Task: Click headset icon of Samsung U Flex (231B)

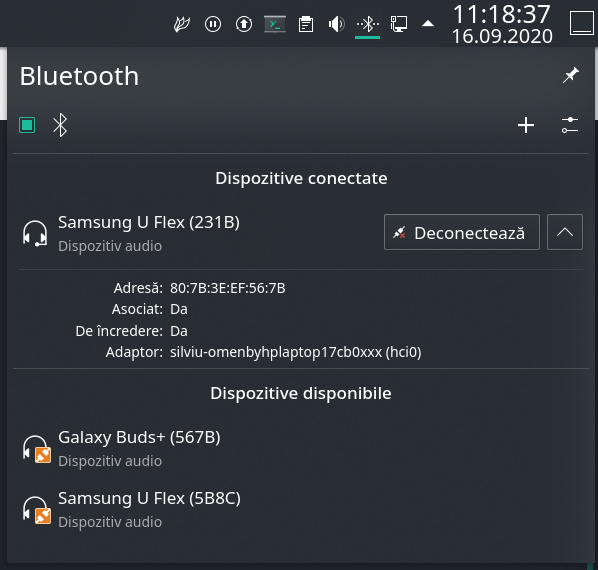Action: [35, 233]
